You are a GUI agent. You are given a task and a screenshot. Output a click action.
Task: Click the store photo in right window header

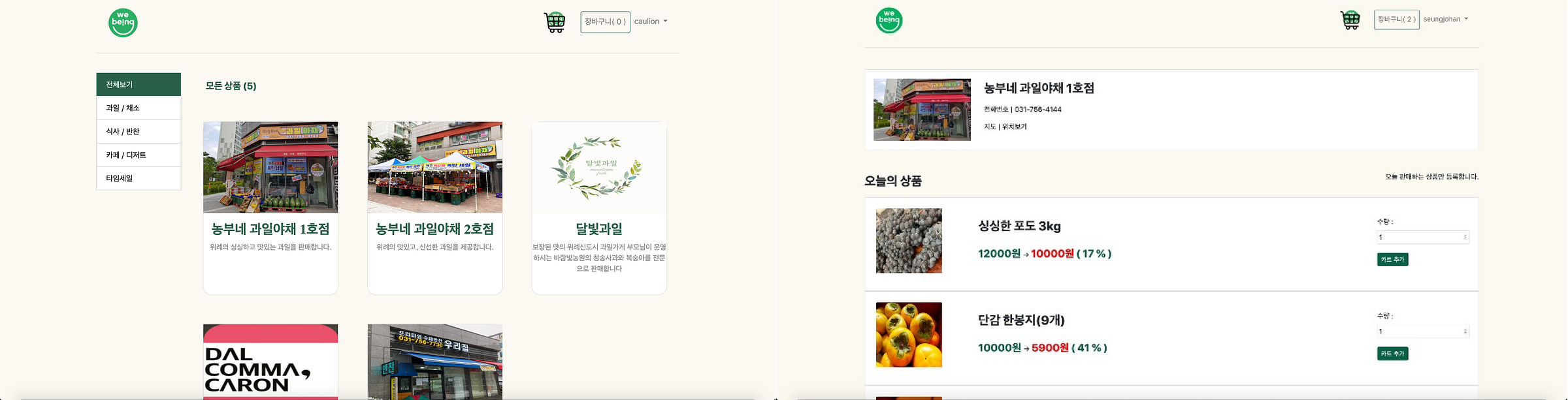click(922, 110)
